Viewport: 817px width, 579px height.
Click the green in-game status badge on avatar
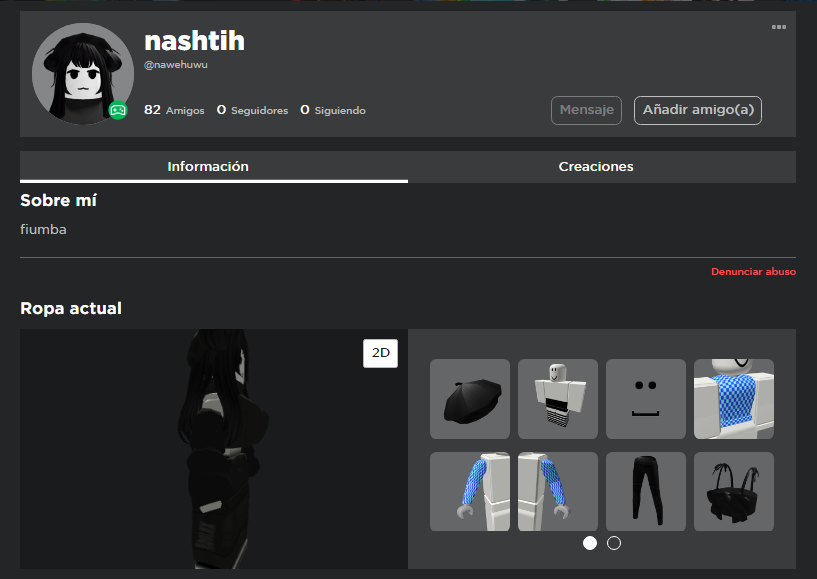pyautogui.click(x=118, y=110)
